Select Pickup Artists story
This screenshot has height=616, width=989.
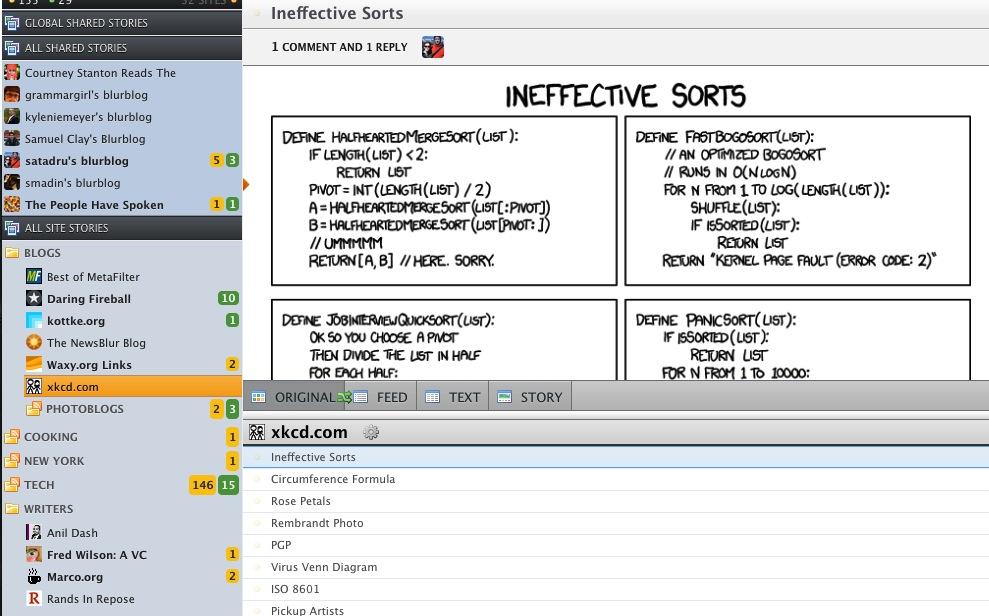616,609
